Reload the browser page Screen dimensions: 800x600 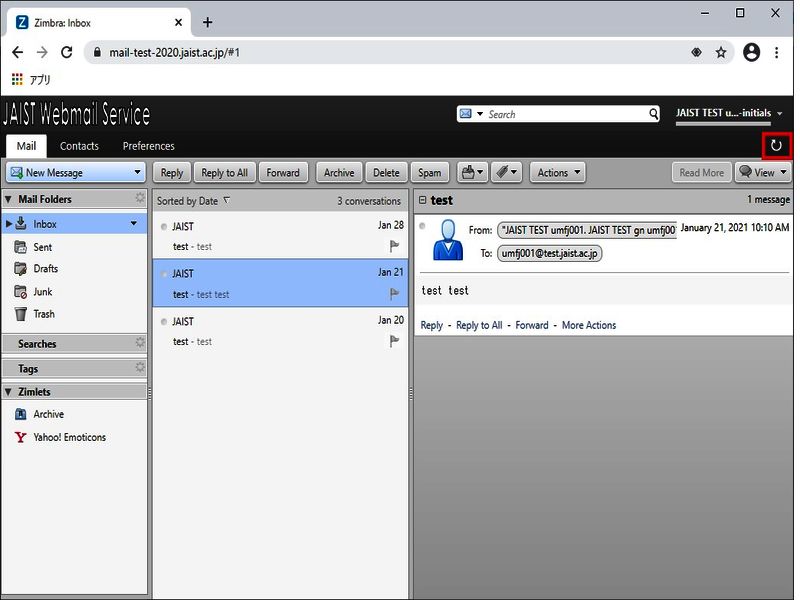pos(66,52)
